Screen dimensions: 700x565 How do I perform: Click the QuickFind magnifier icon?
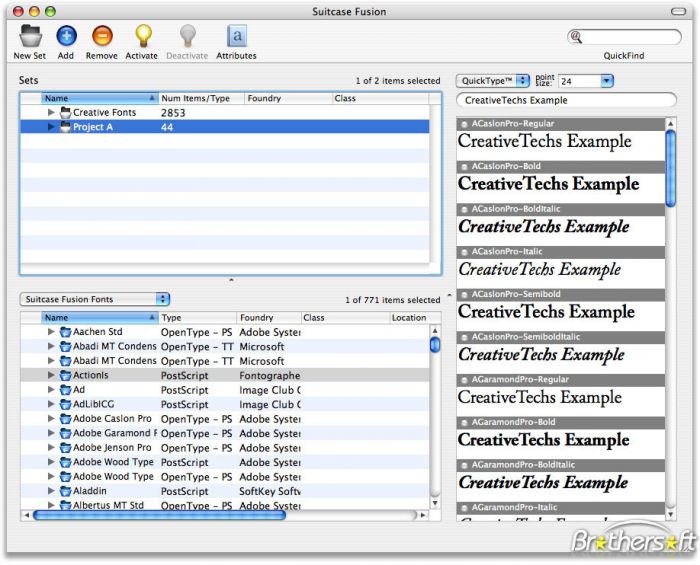pos(576,37)
